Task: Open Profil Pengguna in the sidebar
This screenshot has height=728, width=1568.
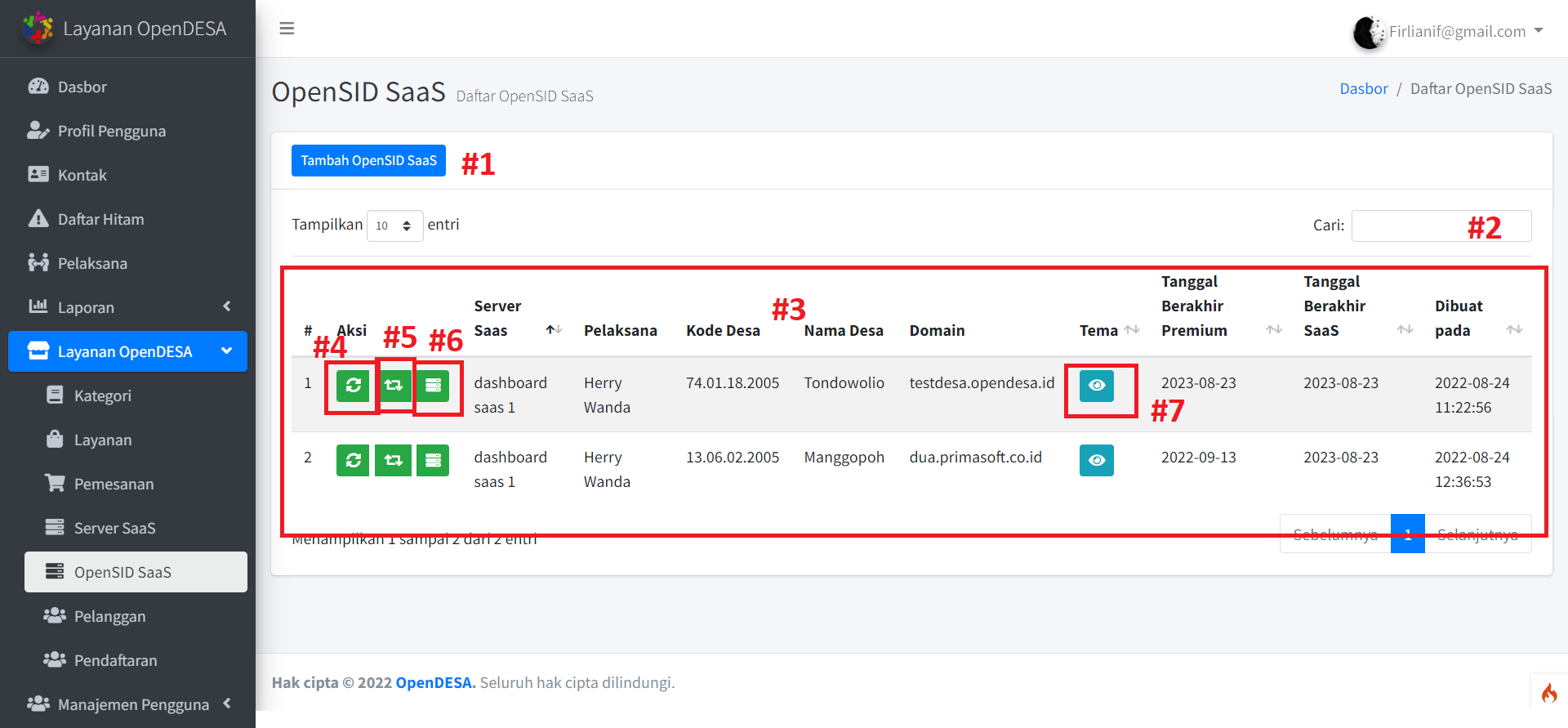Action: (127, 131)
